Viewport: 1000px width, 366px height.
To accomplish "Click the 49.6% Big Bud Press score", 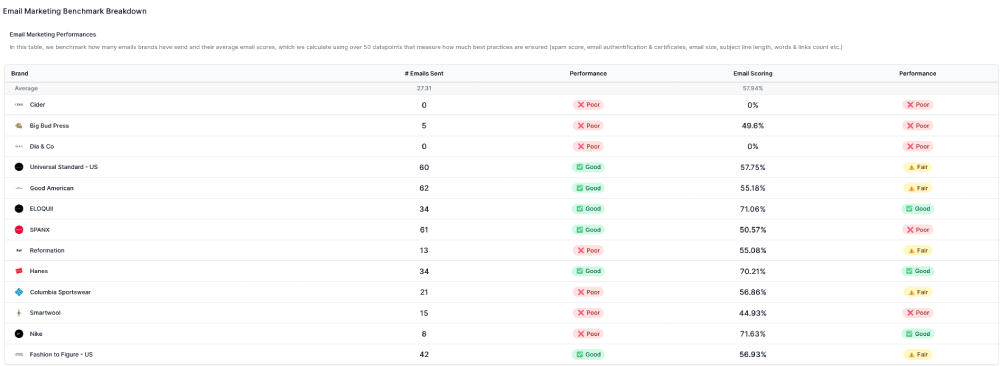I will tap(753, 126).
